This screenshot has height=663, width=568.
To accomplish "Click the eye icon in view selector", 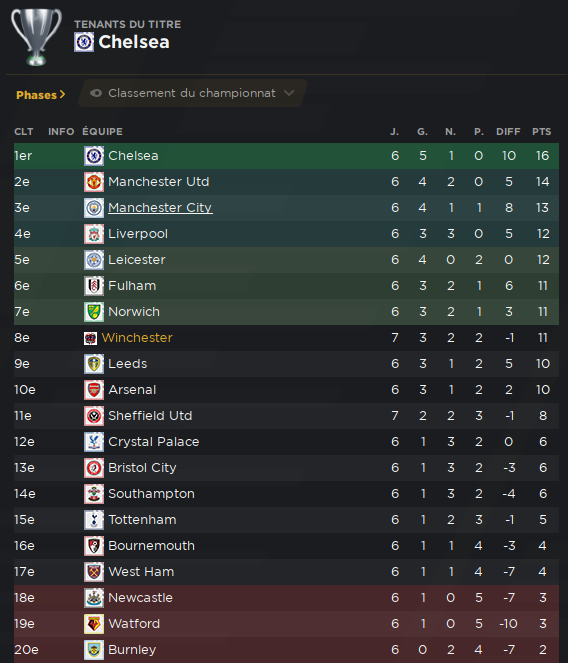I will [96, 93].
